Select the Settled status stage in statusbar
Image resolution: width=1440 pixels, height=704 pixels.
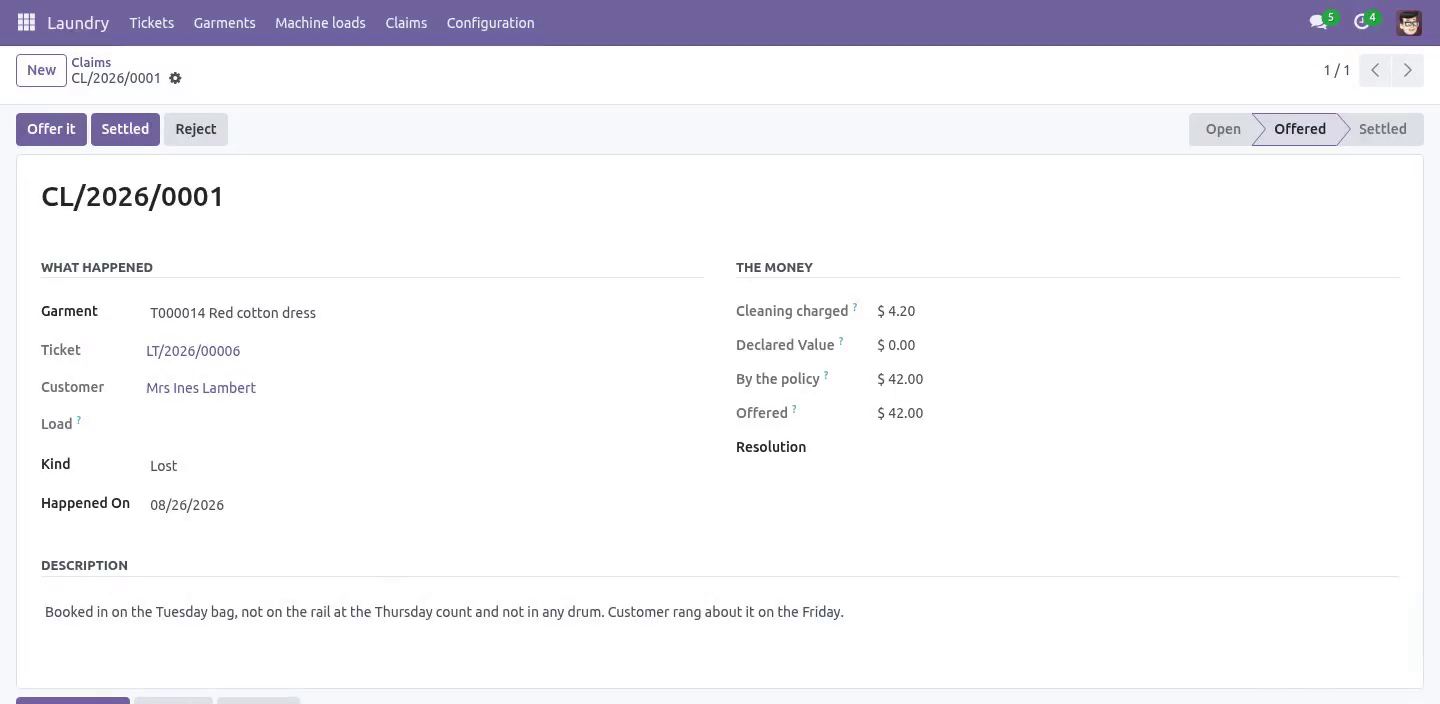[1382, 129]
